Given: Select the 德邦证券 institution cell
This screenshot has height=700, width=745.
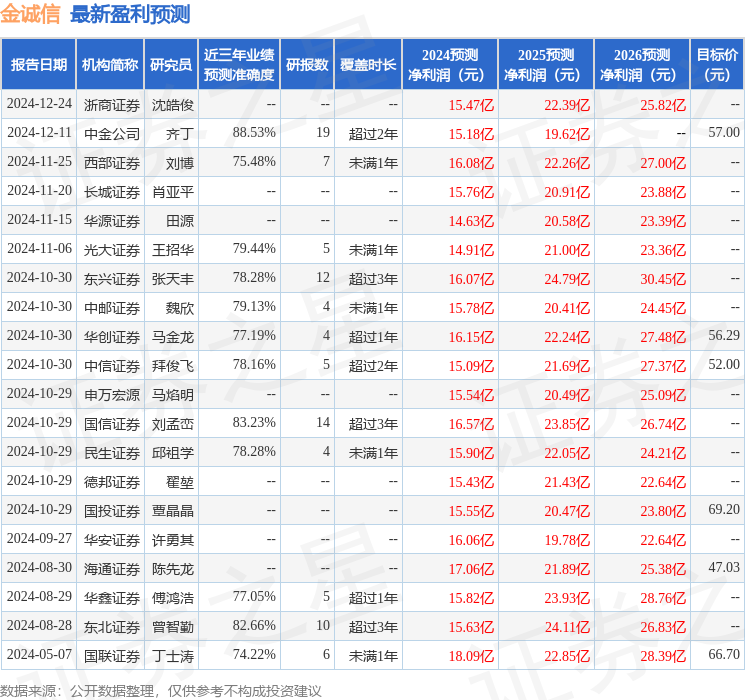Looking at the screenshot, I should coord(112,481).
